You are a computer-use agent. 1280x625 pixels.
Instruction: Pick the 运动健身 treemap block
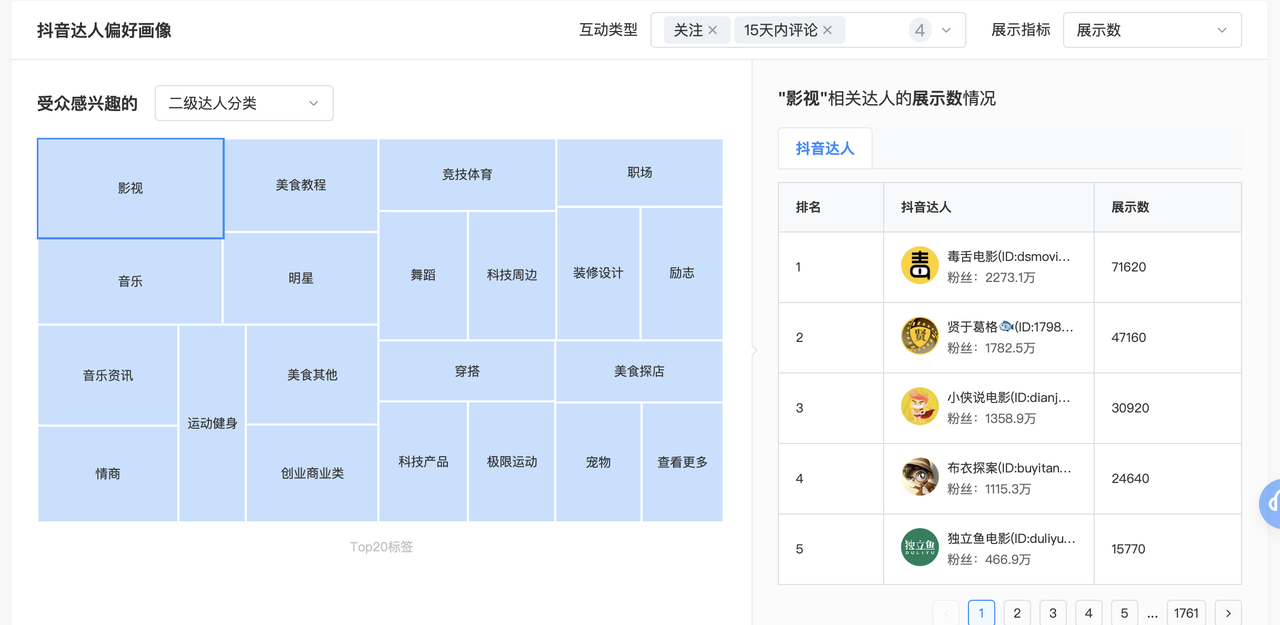212,423
